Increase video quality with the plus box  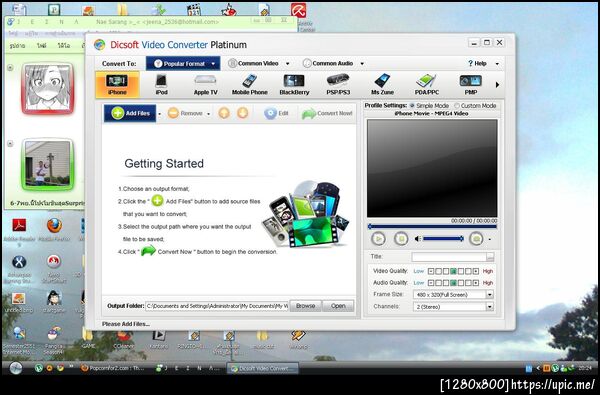click(476, 271)
